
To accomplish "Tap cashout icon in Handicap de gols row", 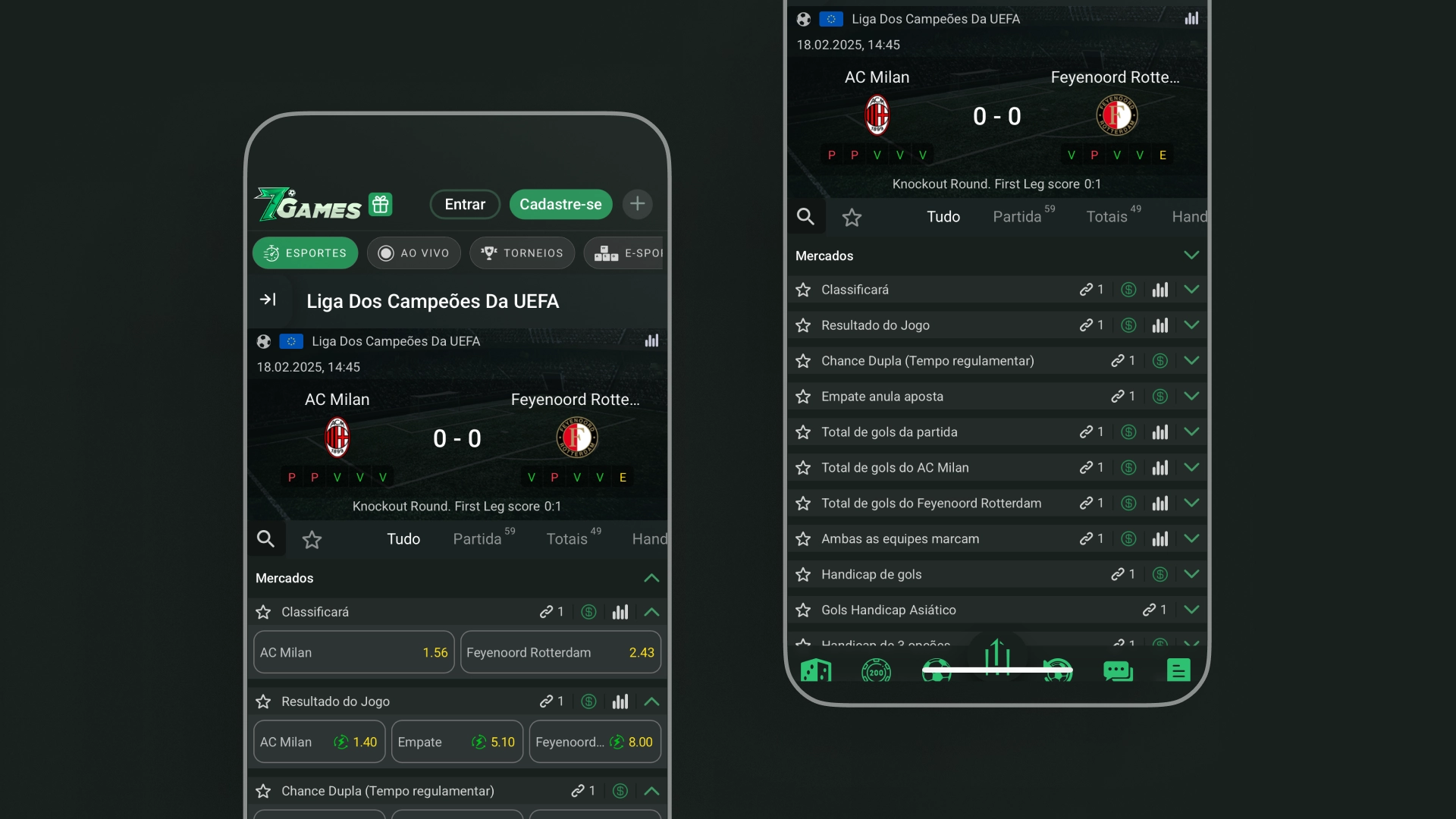I will point(1160,575).
